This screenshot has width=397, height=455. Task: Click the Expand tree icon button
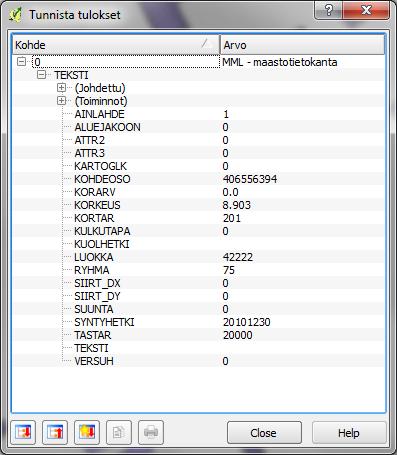tap(23, 433)
